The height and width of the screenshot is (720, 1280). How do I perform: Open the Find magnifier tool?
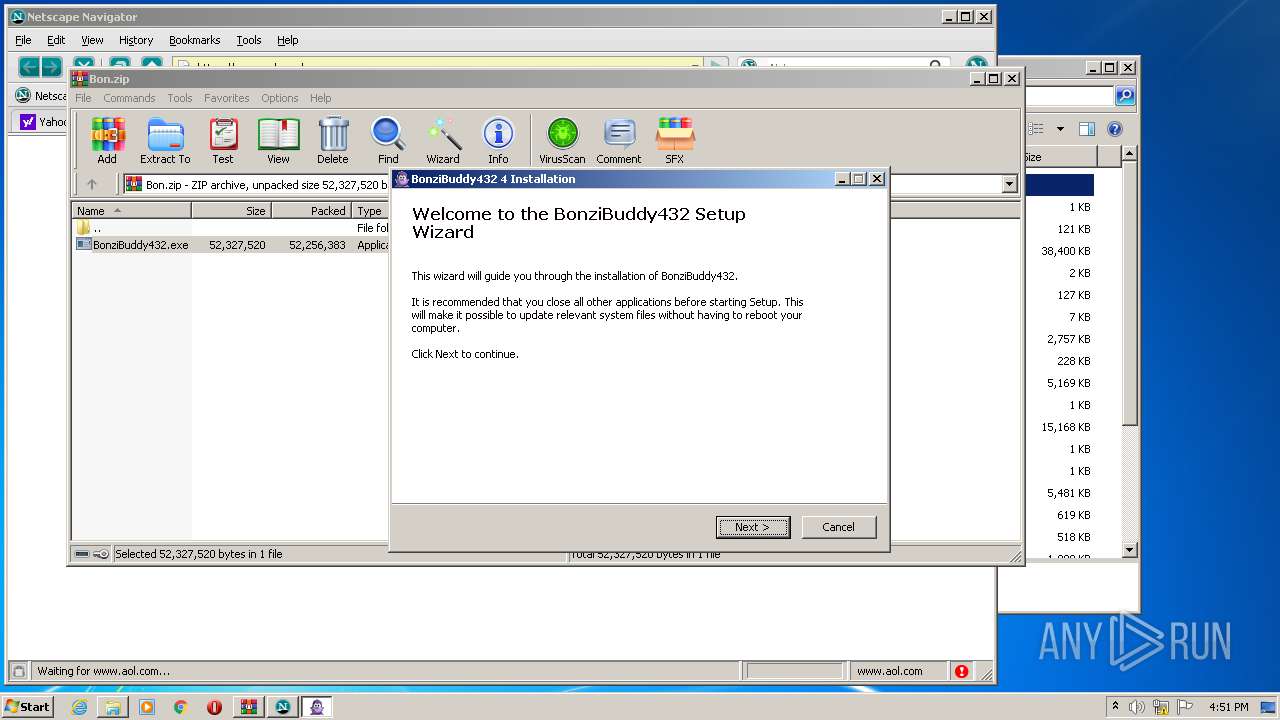pos(388,140)
